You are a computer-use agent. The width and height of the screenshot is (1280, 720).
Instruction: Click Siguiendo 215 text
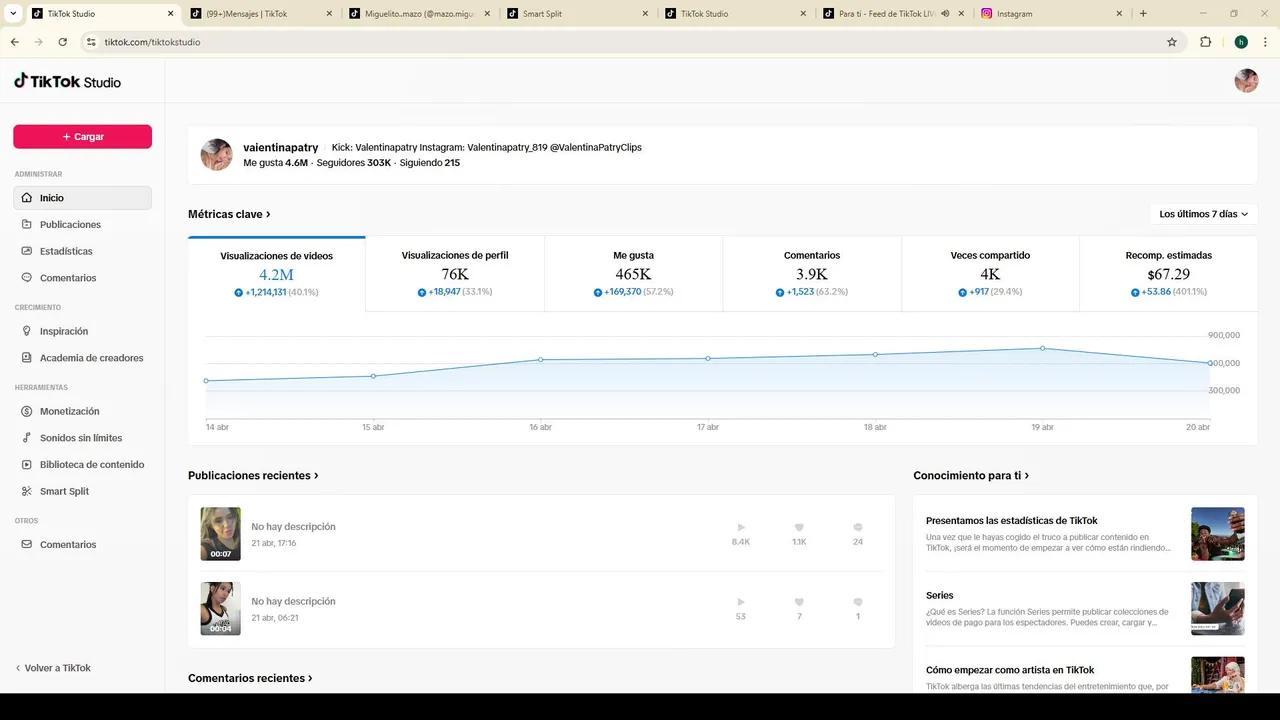point(430,162)
